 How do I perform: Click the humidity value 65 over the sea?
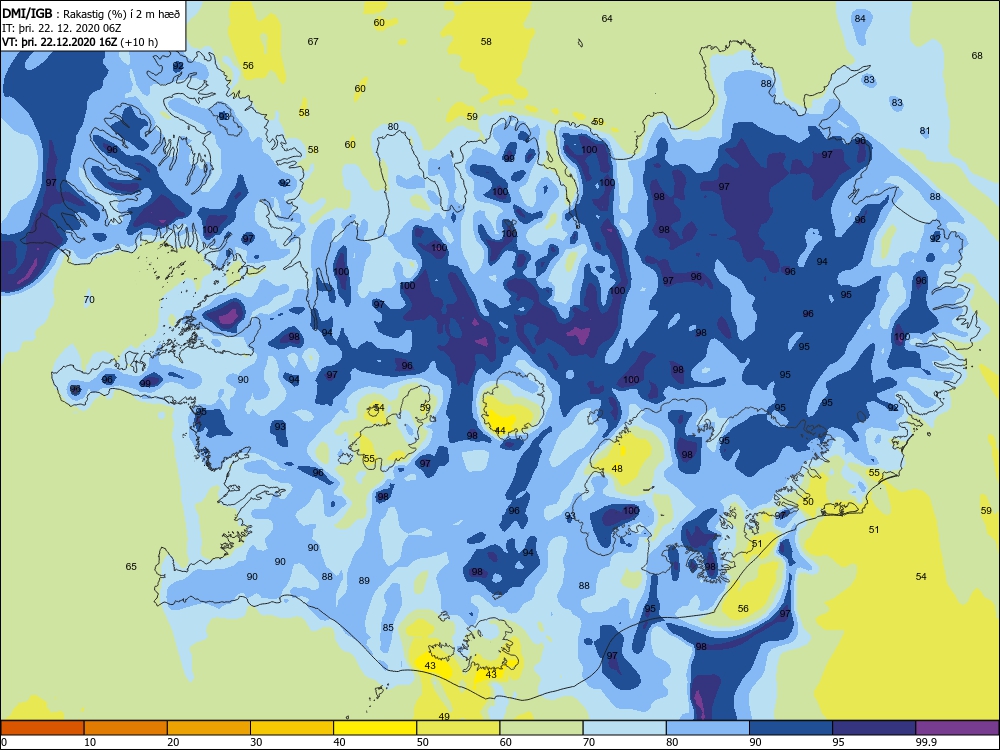[131, 566]
